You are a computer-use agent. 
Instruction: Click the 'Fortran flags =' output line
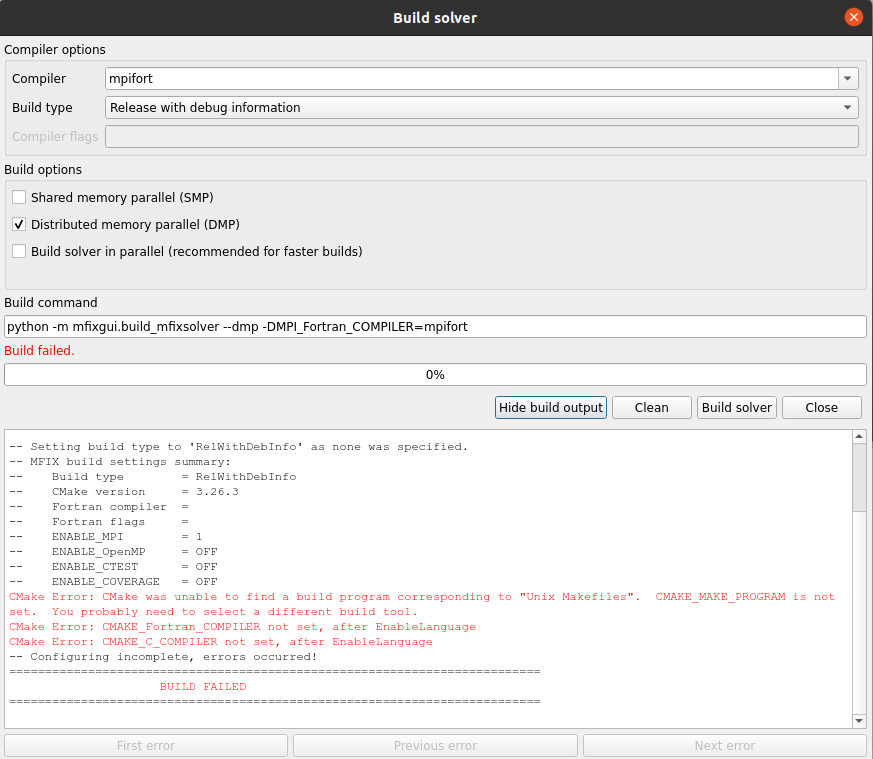coord(99,522)
